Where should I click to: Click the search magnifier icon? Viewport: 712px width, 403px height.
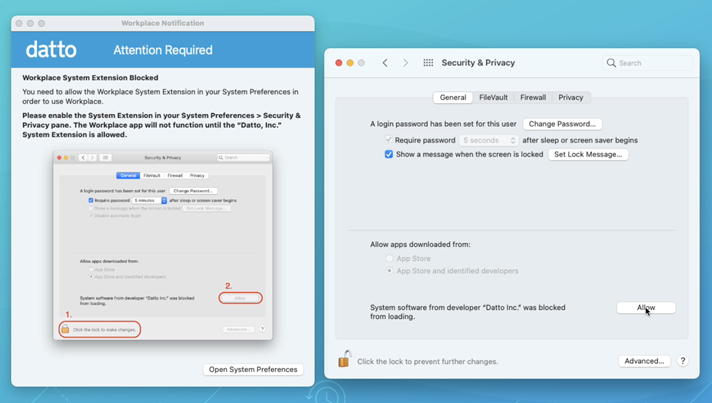point(611,63)
